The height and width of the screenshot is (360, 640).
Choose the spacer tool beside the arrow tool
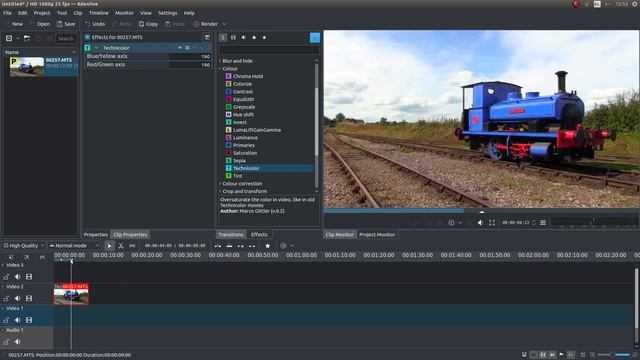point(132,246)
